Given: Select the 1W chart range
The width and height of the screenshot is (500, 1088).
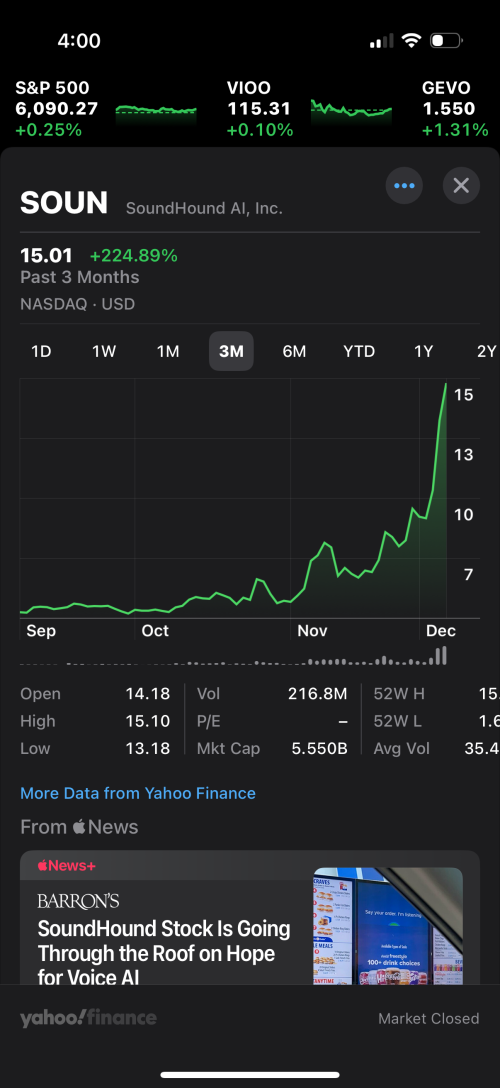Looking at the screenshot, I should (x=104, y=351).
